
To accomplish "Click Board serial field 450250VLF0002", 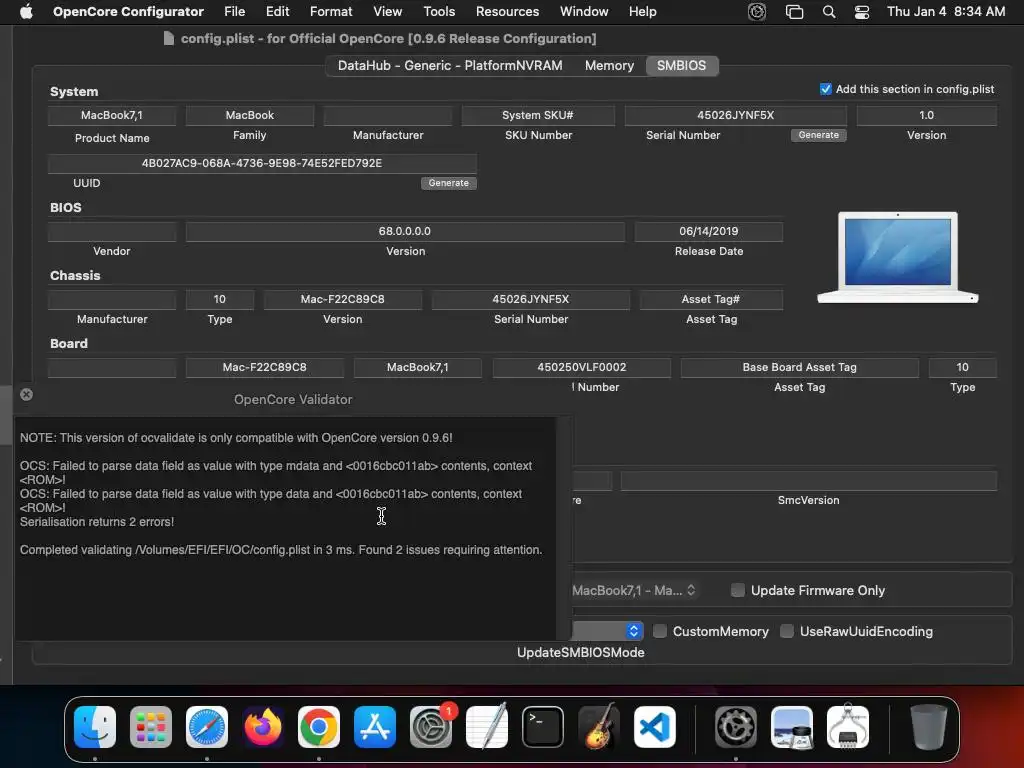I will coord(582,367).
